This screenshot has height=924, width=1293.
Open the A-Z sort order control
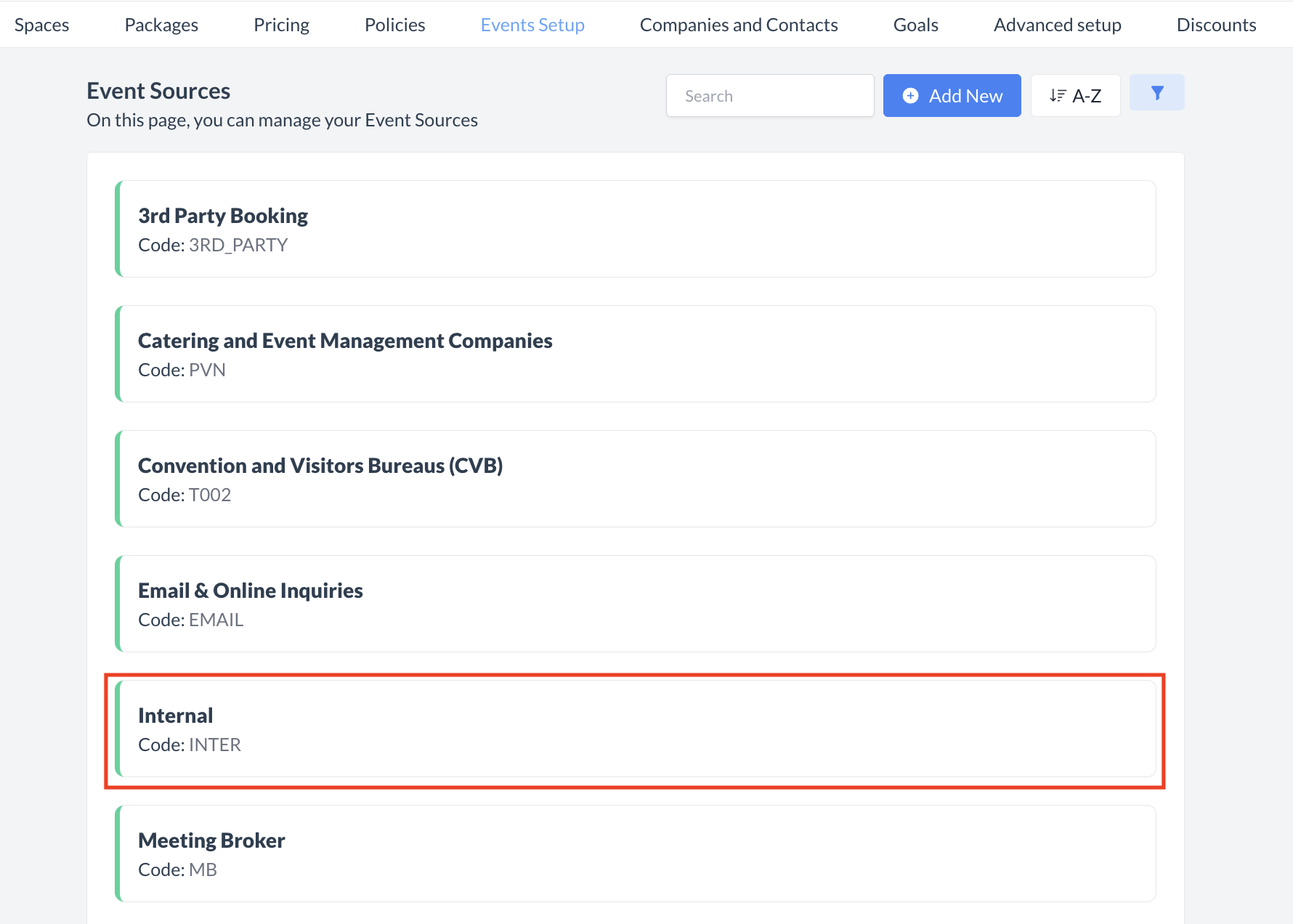1075,96
